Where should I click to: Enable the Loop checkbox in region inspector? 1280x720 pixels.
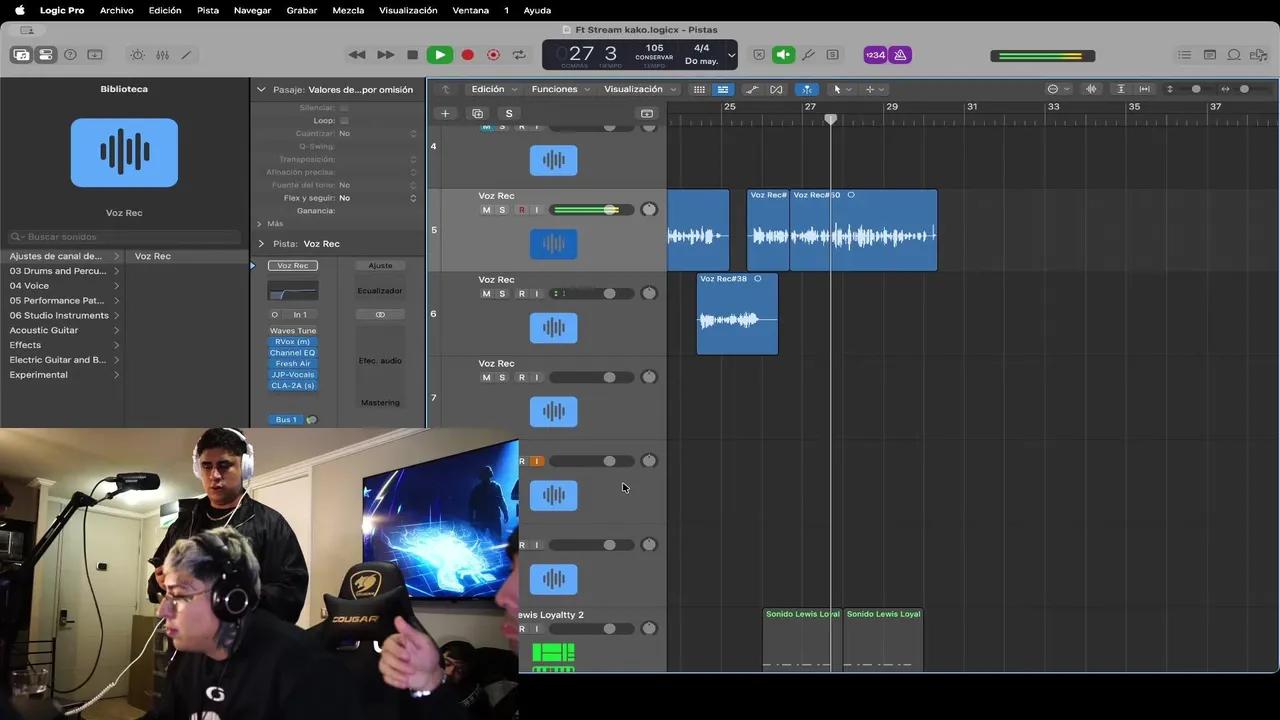pos(344,120)
